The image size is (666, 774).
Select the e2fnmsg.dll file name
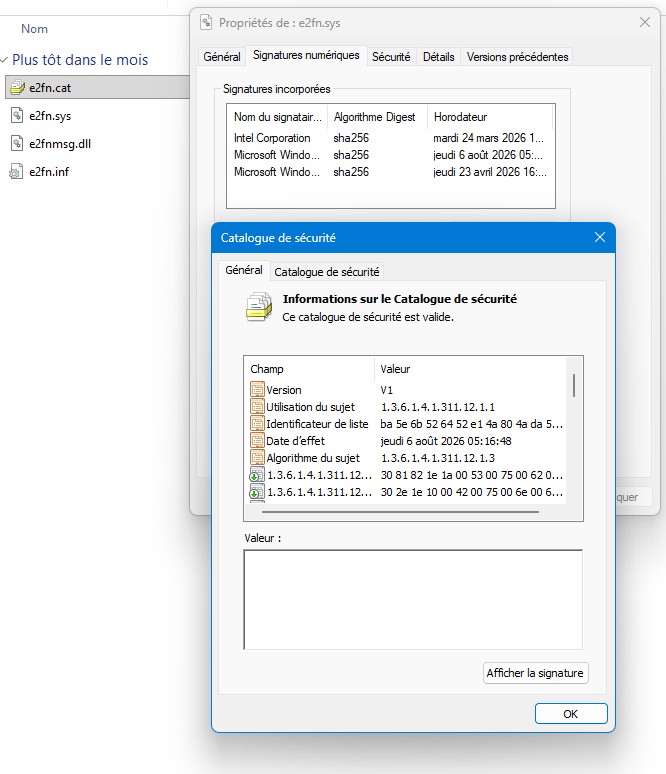click(x=60, y=144)
